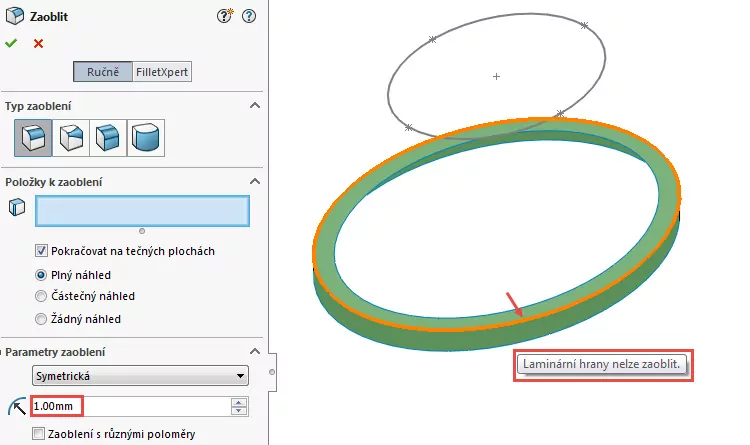Click the radius icon beside 1.00mm field
This screenshot has width=750, height=445.
tap(17, 407)
